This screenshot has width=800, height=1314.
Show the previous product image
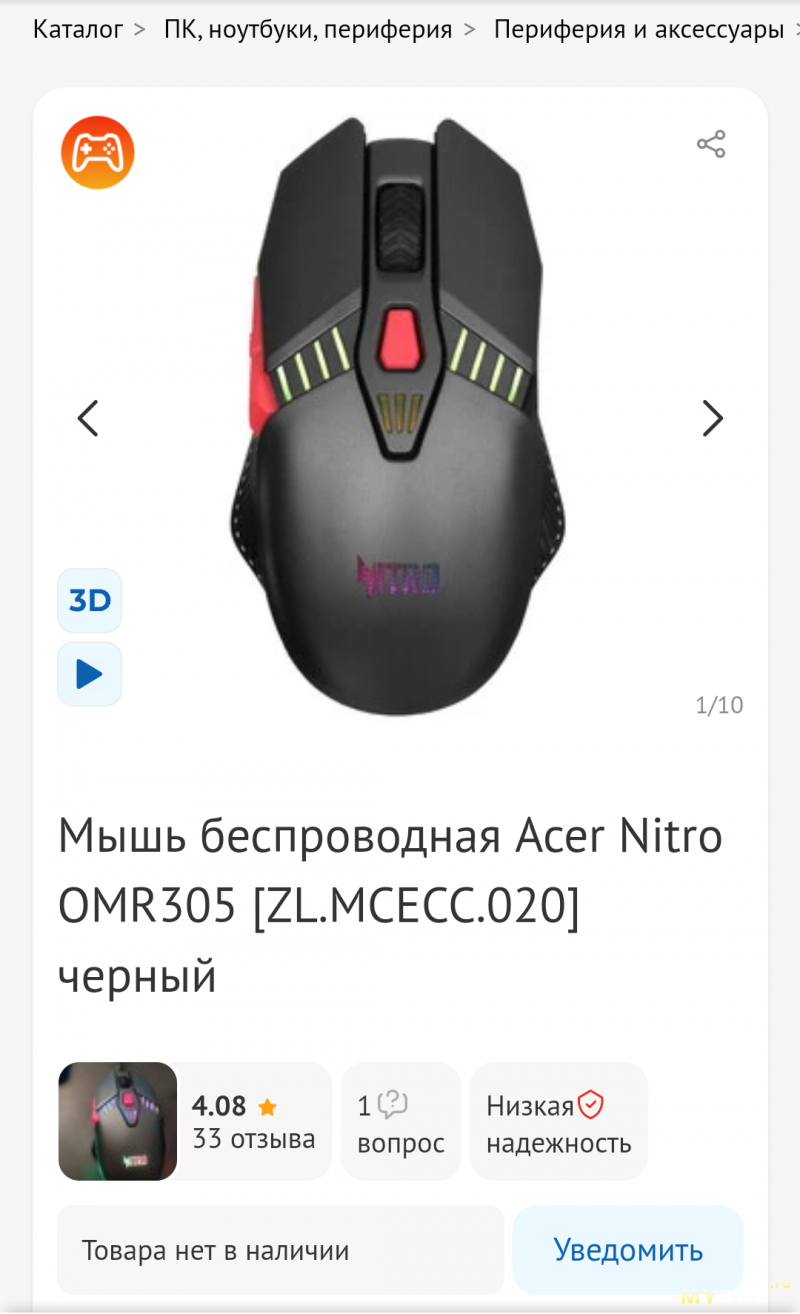pos(88,418)
